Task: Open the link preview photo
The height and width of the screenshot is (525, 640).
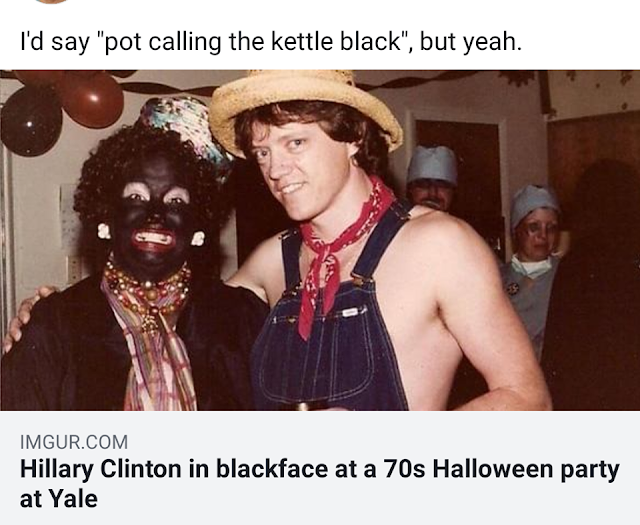Action: pyautogui.click(x=320, y=240)
